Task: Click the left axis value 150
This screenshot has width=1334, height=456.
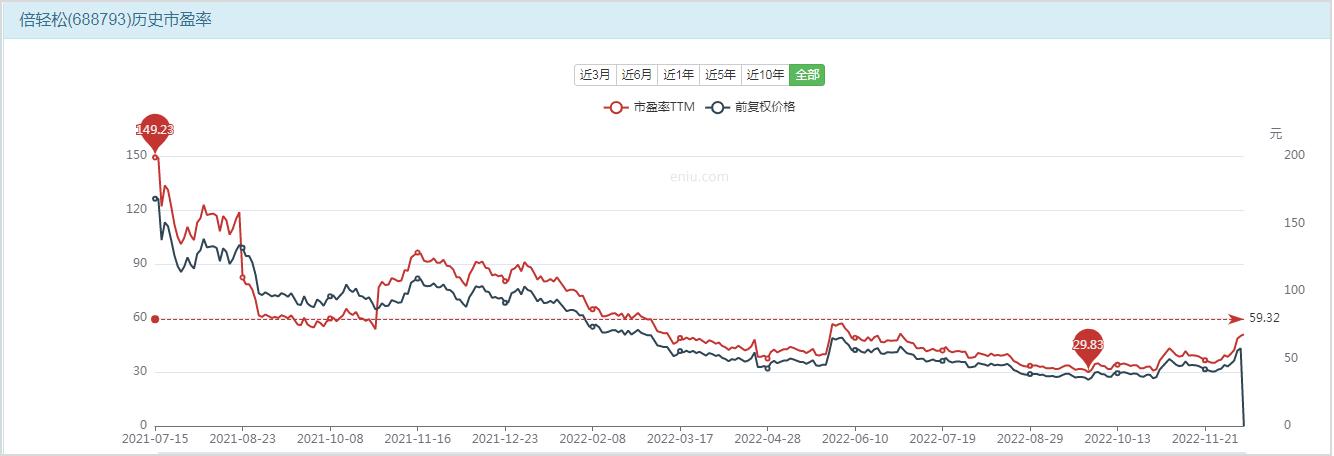Action: coord(137,156)
